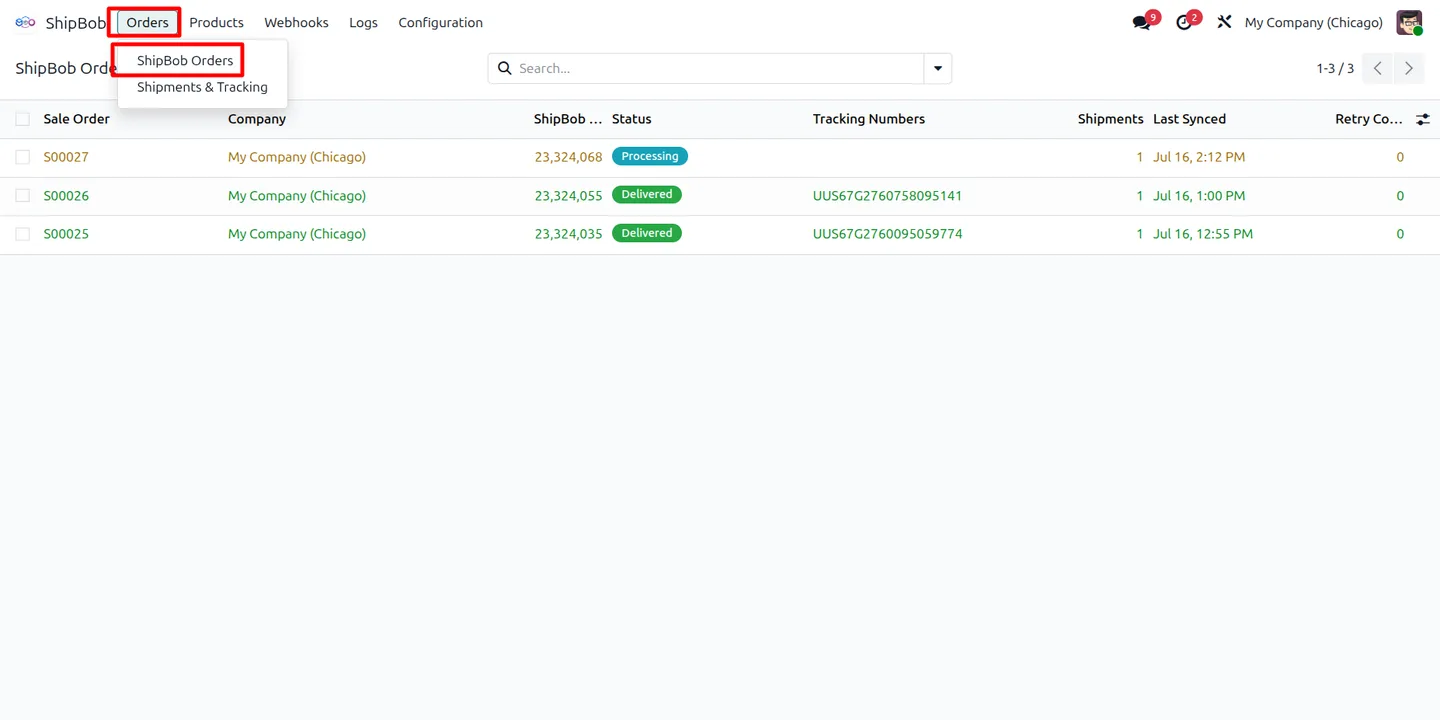1440x720 pixels.
Task: Click tracking number UUS67G2760095059774
Action: [887, 234]
